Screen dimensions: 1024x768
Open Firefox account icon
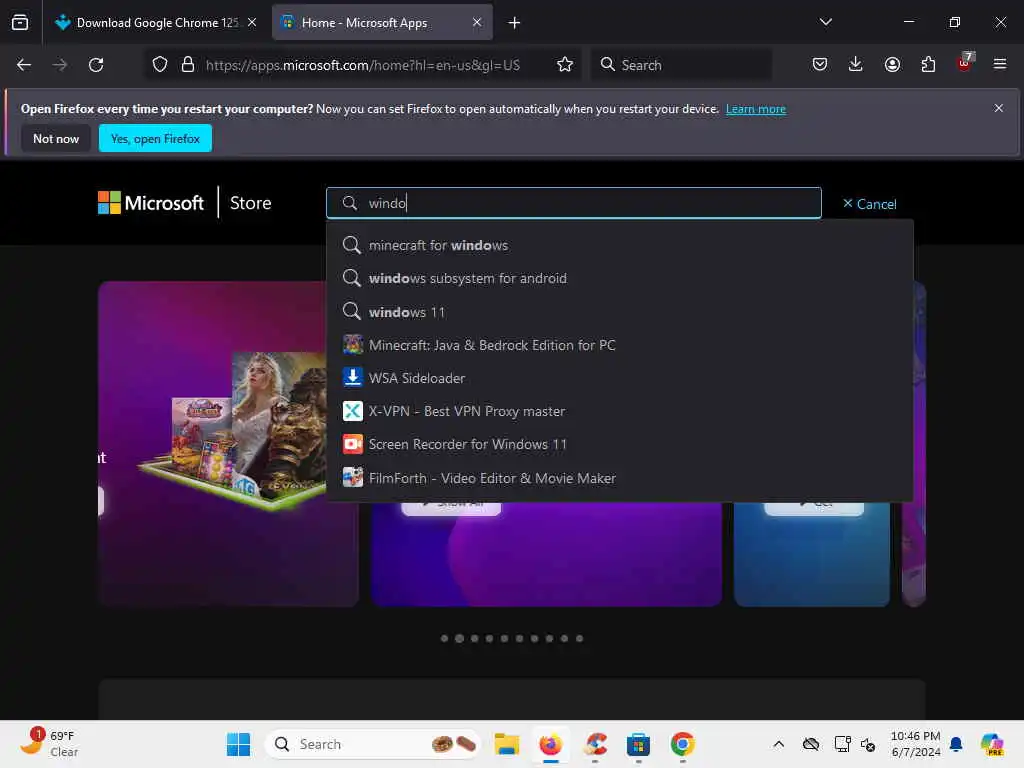tap(892, 64)
